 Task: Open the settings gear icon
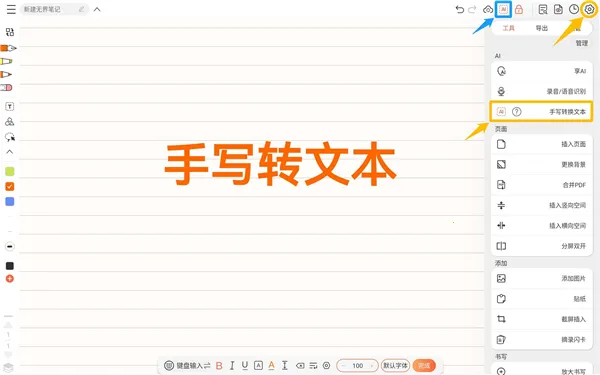[x=589, y=10]
